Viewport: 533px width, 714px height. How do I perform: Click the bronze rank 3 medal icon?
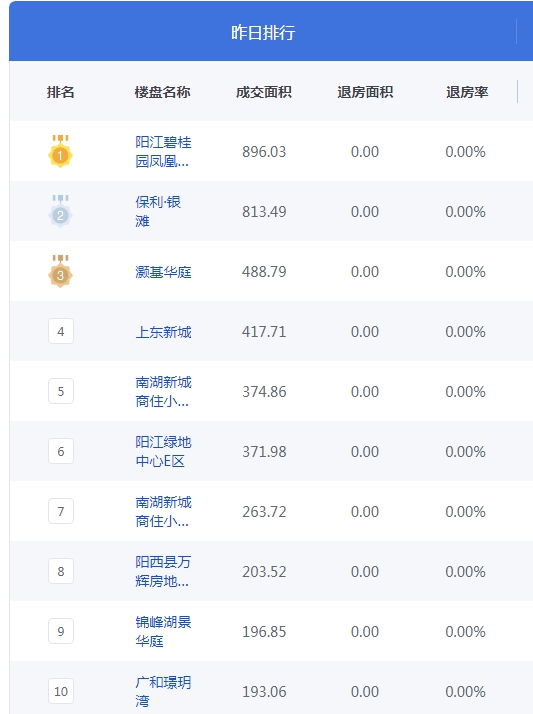click(x=61, y=271)
